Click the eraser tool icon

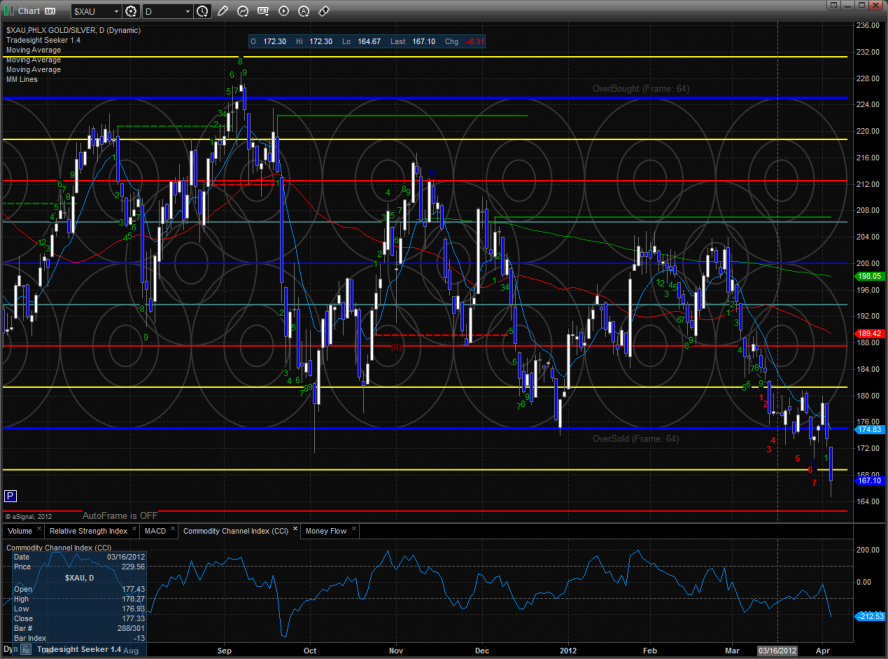[324, 11]
